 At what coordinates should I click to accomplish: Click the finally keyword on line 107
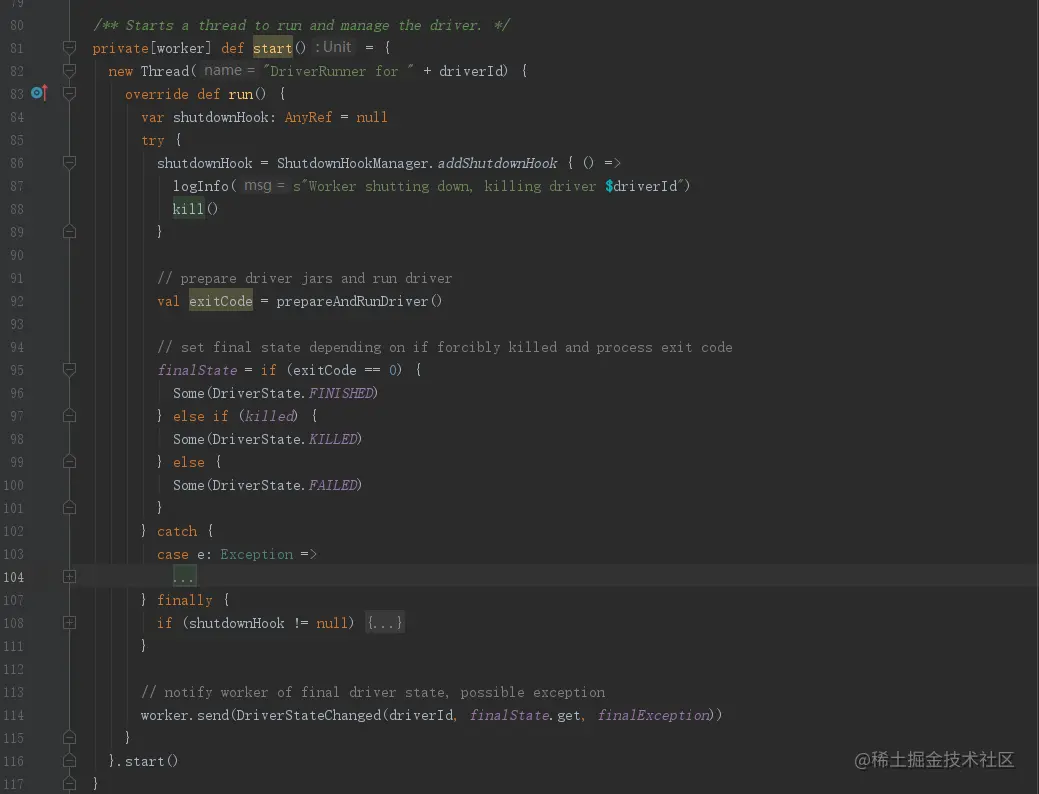(x=184, y=600)
